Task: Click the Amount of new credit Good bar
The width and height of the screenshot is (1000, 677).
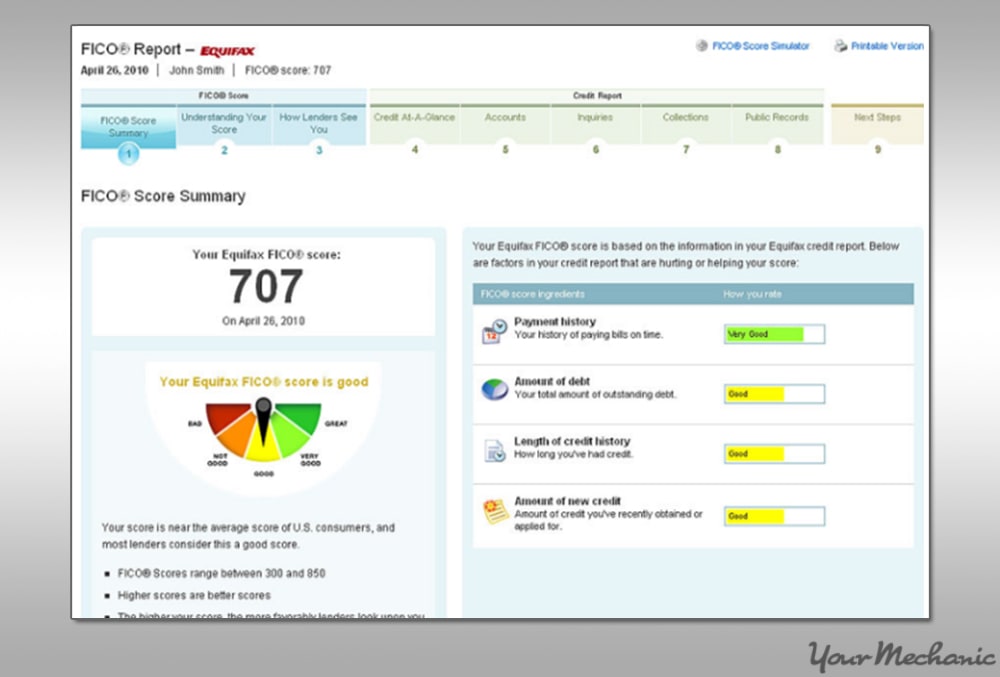Action: (x=774, y=516)
